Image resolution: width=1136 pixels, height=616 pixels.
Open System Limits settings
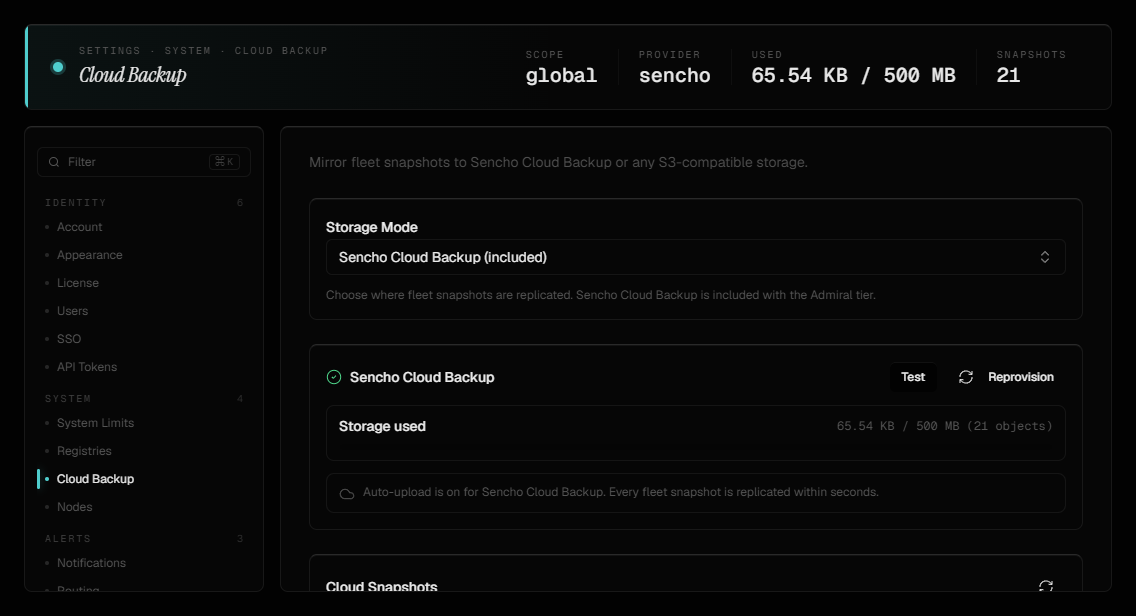coord(96,423)
